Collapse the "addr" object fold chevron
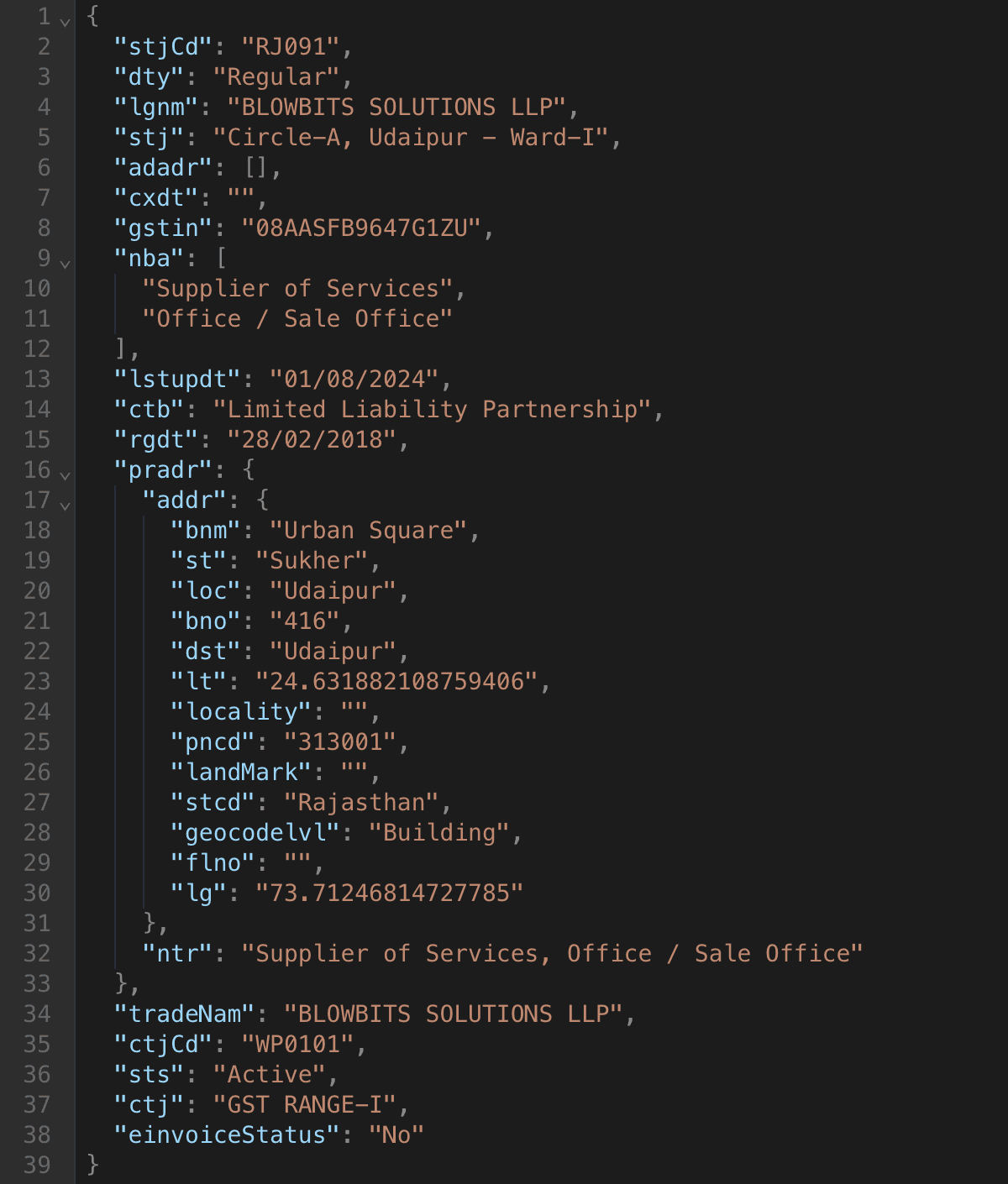The height and width of the screenshot is (1184, 1008). pos(65,503)
